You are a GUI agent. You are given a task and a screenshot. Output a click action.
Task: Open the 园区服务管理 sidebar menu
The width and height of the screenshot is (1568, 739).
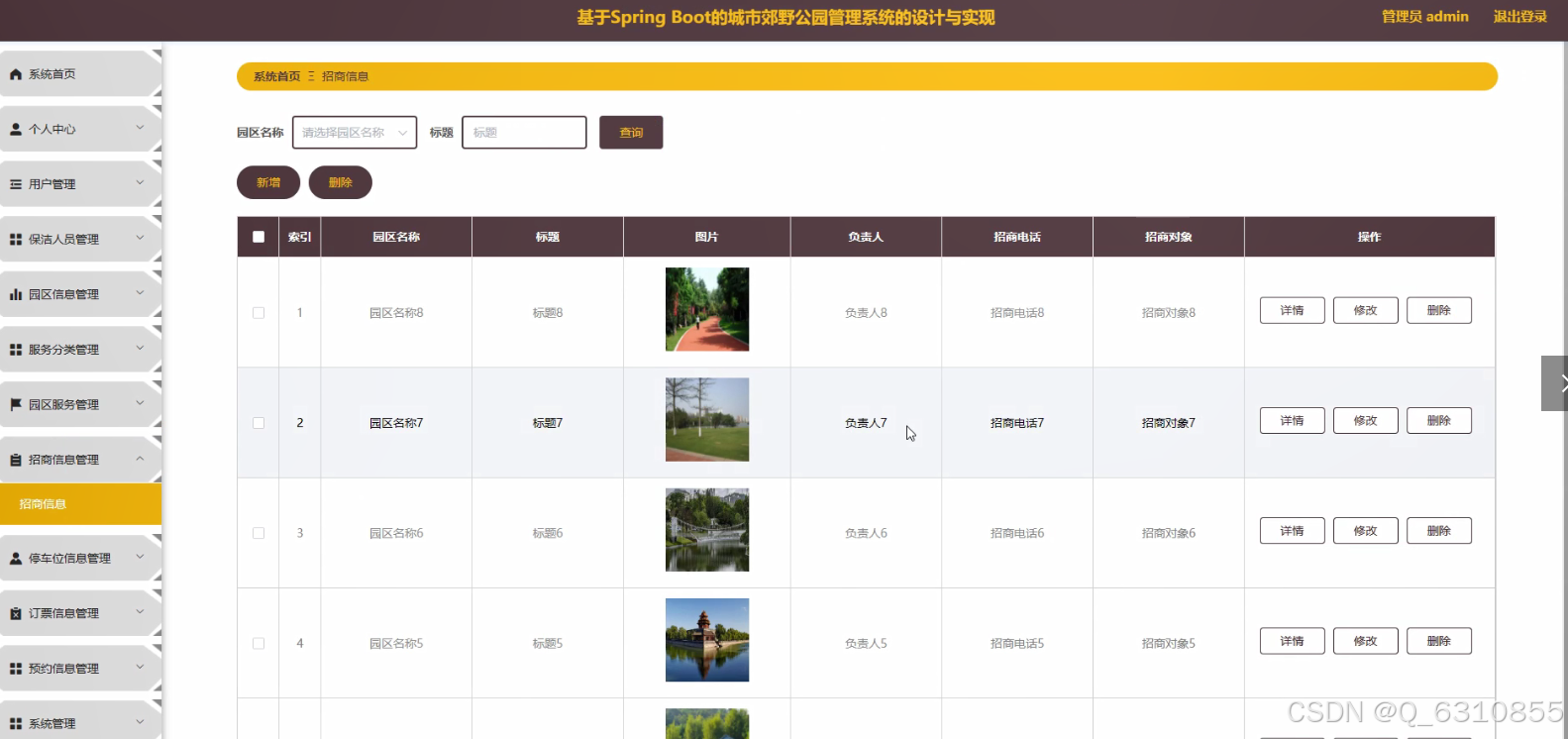(79, 404)
